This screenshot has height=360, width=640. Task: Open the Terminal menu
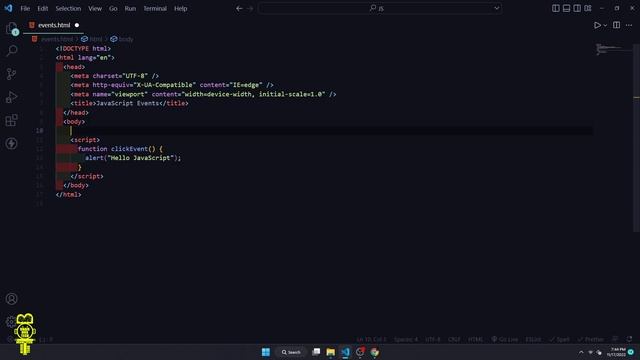(x=155, y=8)
